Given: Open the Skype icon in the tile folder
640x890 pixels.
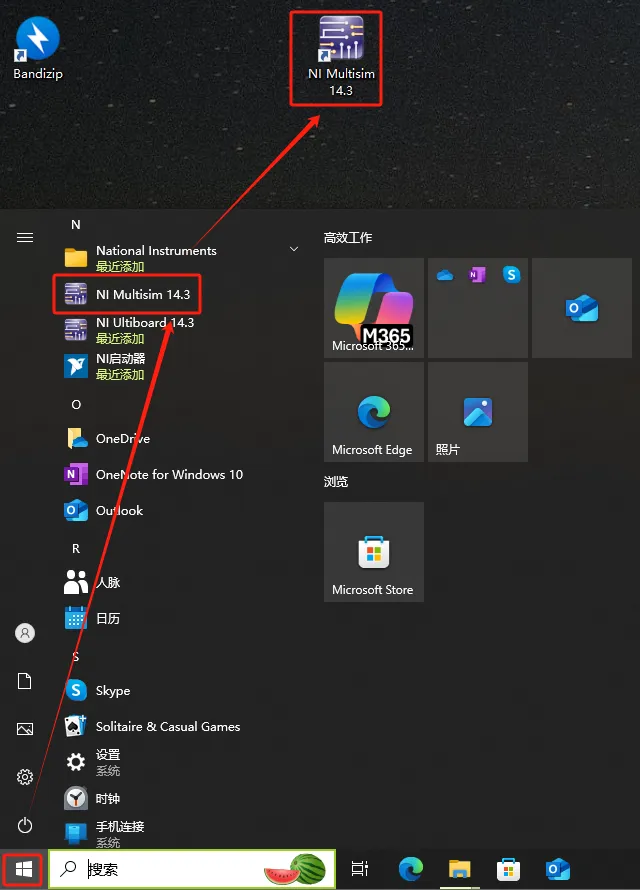Looking at the screenshot, I should (511, 275).
